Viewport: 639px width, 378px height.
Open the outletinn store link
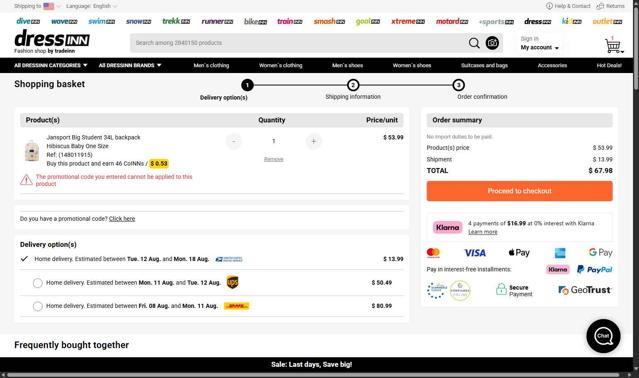[607, 21]
